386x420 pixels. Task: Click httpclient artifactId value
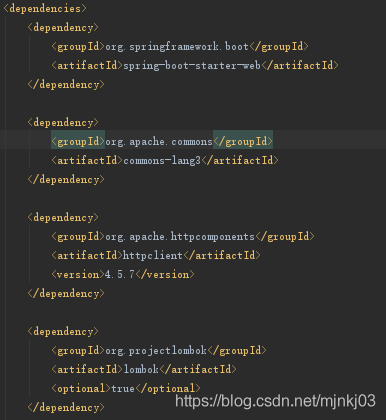[x=153, y=256]
